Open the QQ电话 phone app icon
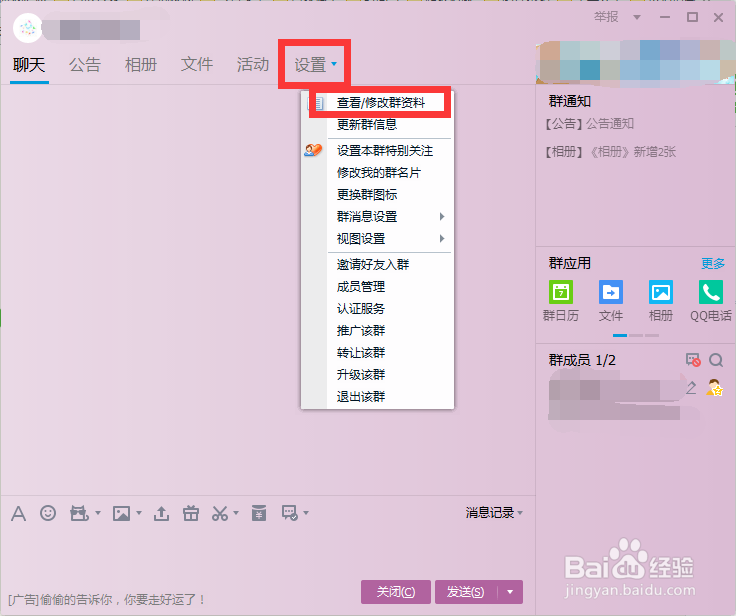This screenshot has height=616, width=736. click(x=711, y=292)
